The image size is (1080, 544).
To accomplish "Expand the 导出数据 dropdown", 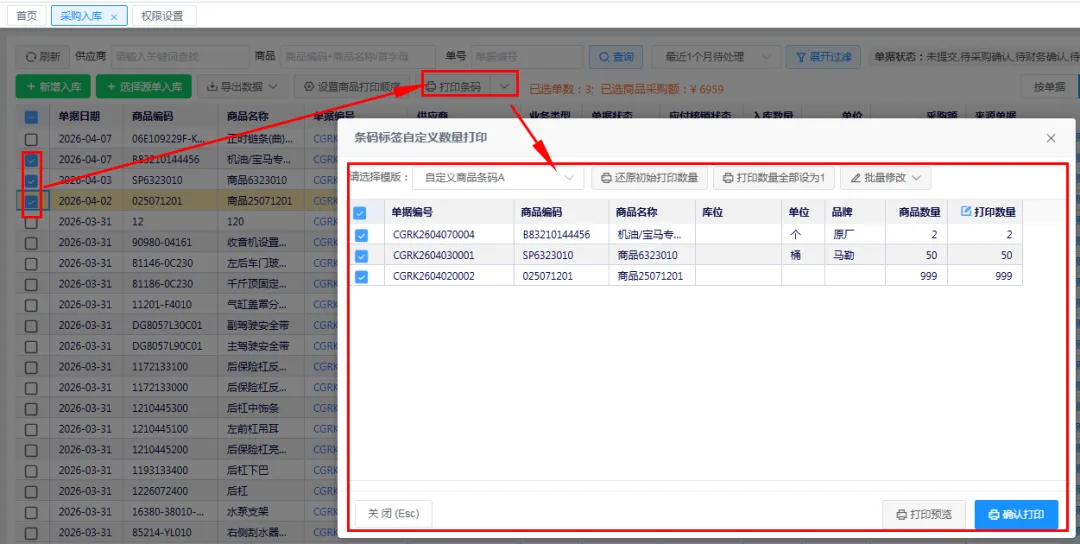I will [273, 87].
